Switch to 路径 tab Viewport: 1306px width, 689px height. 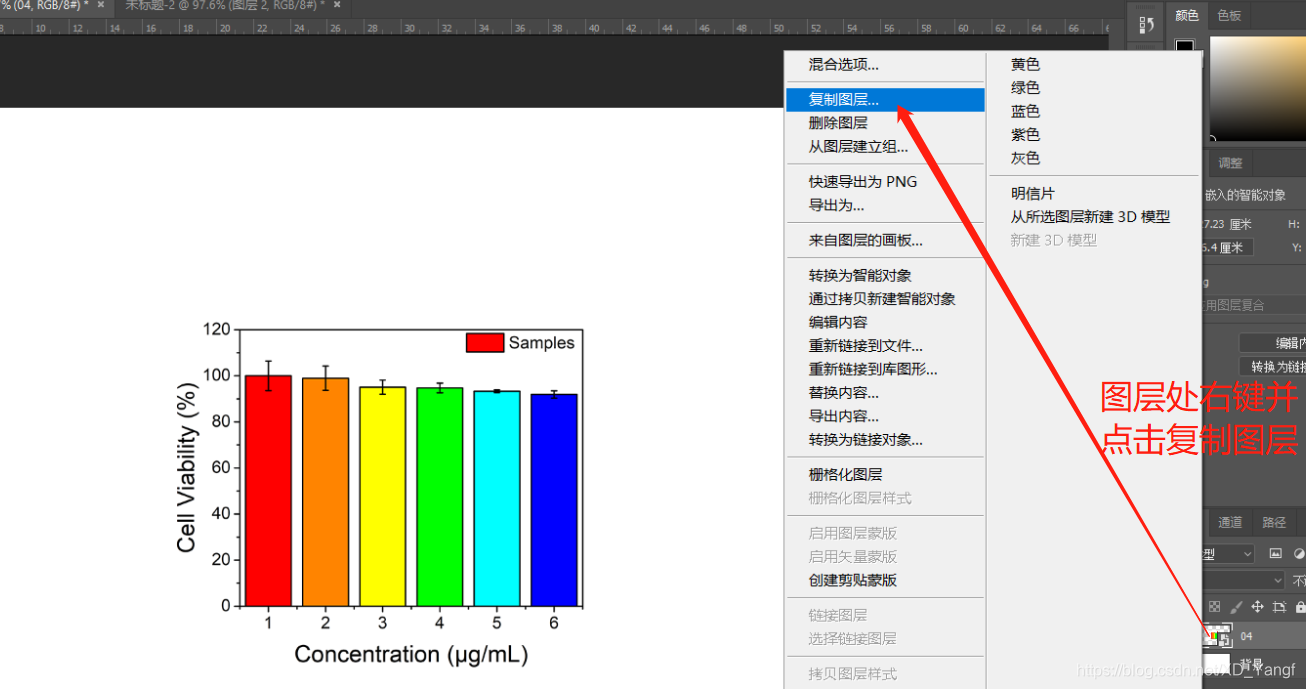point(1274,522)
